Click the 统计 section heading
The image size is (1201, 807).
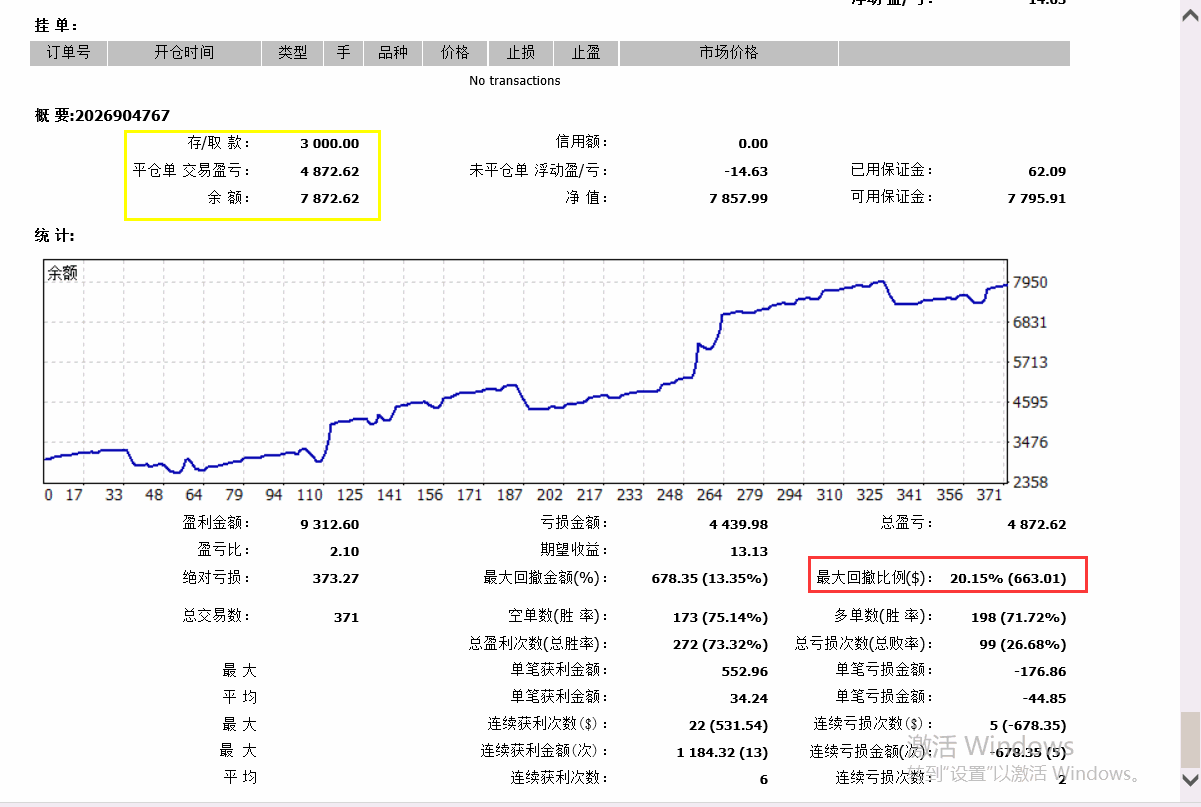click(x=55, y=236)
